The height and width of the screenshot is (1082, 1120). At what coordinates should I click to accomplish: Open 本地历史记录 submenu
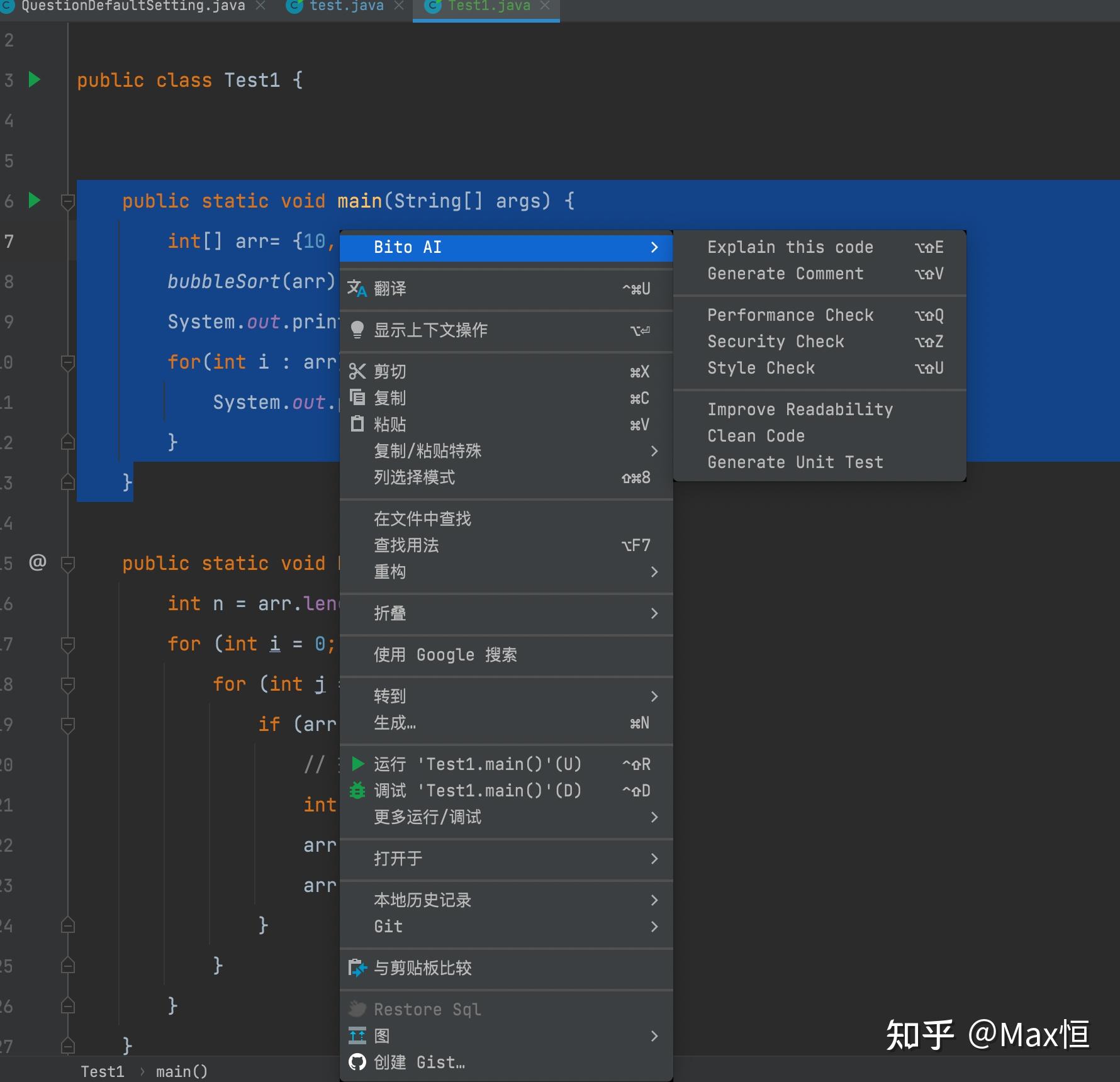[507, 900]
